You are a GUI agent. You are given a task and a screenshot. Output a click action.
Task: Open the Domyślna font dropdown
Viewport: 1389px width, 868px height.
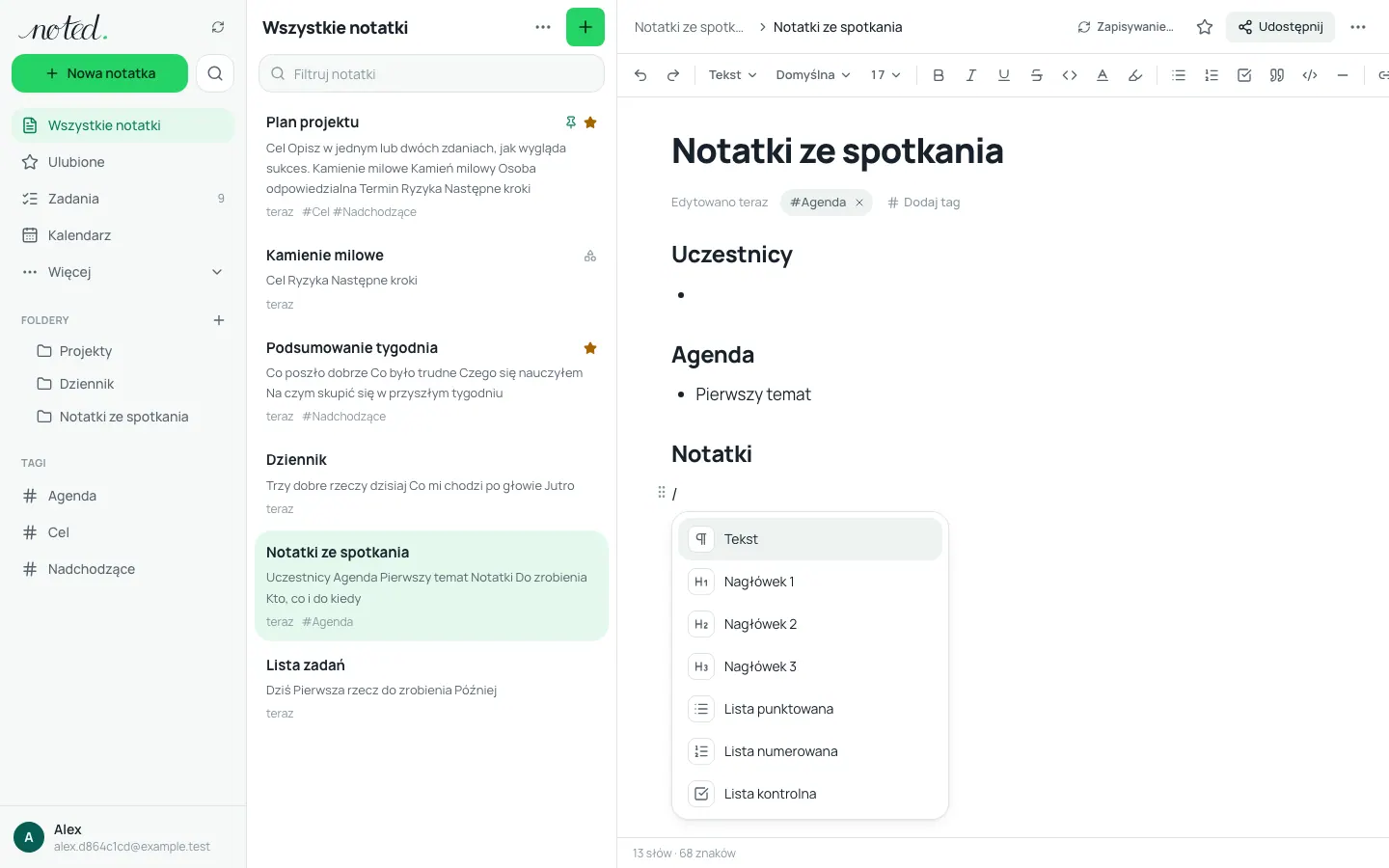(x=813, y=75)
